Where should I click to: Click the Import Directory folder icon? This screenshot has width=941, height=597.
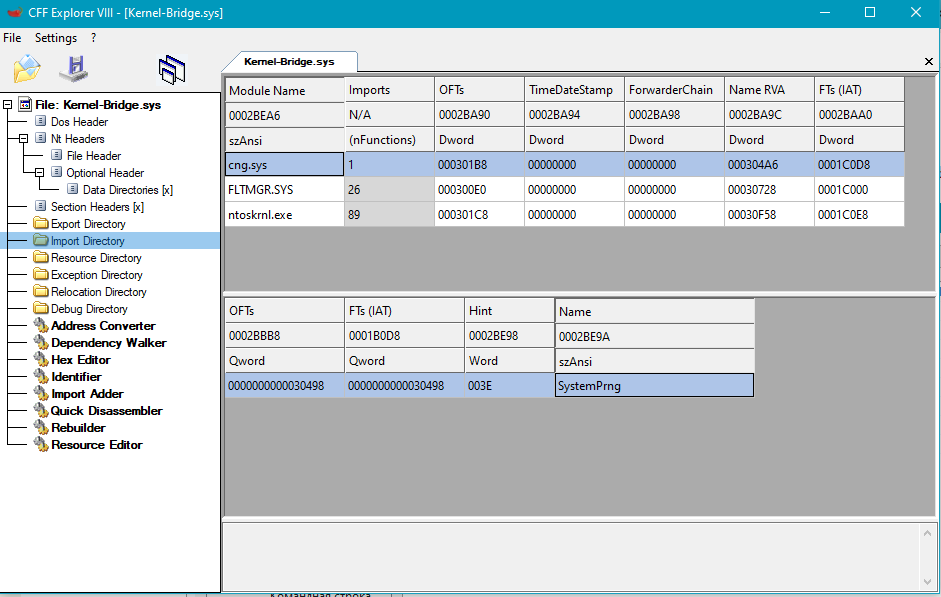[x=41, y=241]
